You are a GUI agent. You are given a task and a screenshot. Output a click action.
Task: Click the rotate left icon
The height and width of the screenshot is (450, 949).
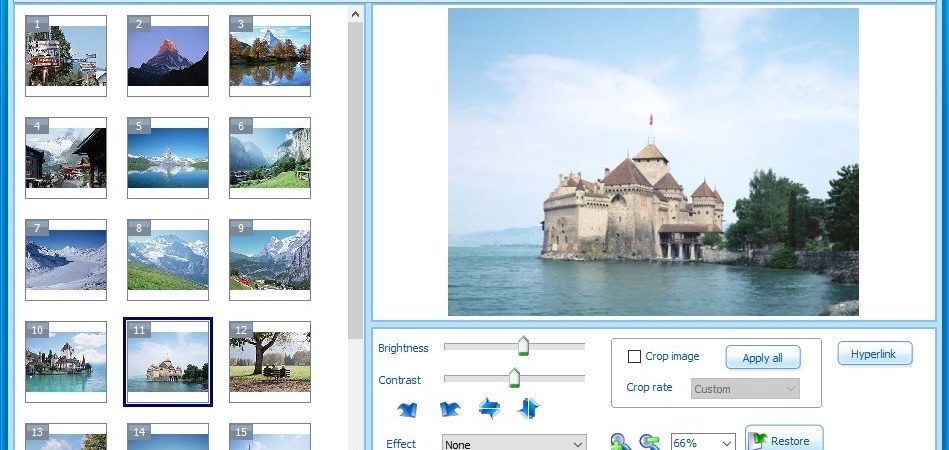click(x=407, y=409)
